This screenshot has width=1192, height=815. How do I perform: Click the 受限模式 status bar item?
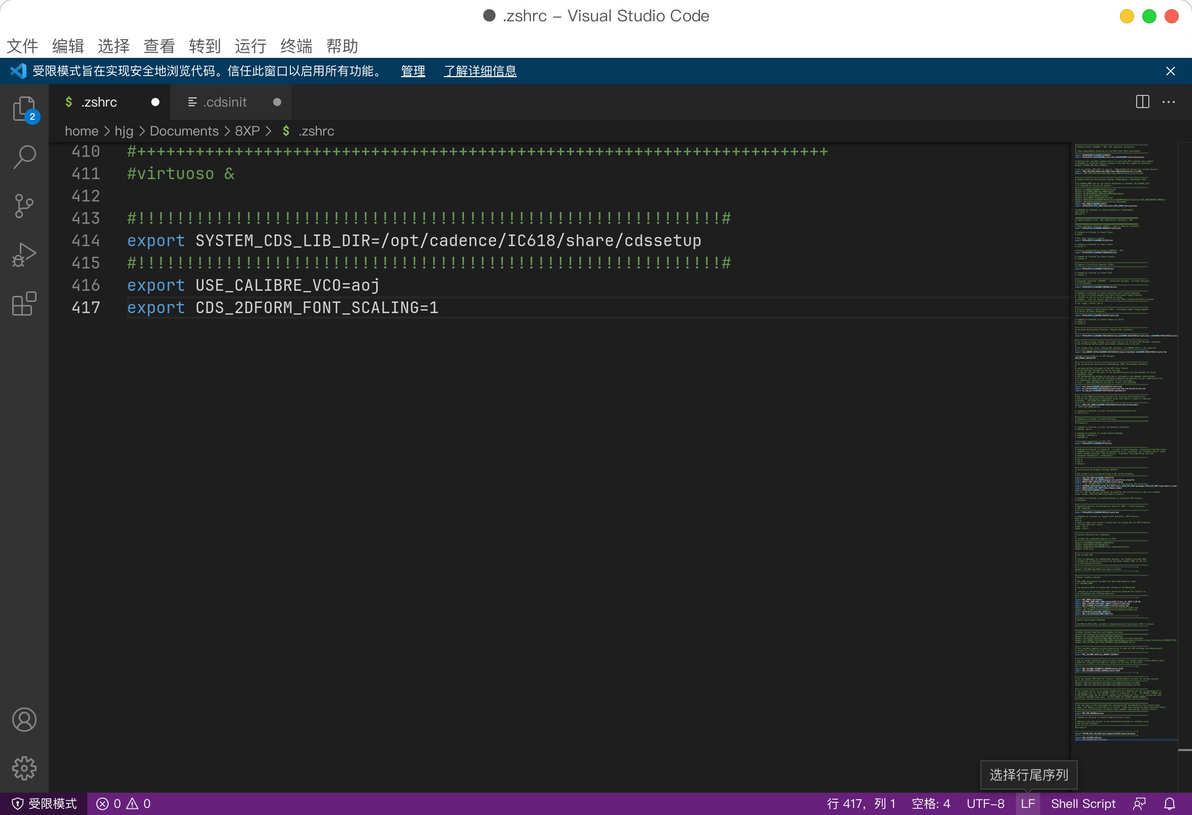tap(44, 804)
